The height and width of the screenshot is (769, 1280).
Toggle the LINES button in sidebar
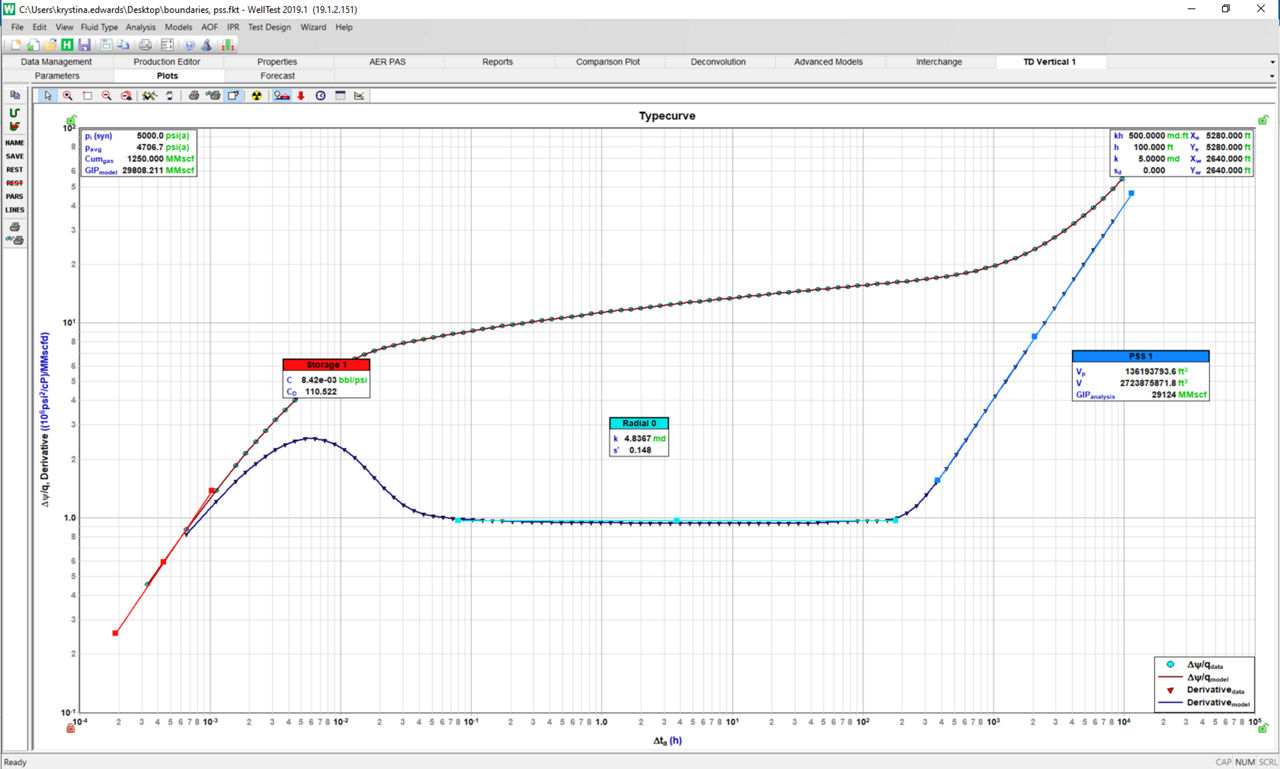15,210
